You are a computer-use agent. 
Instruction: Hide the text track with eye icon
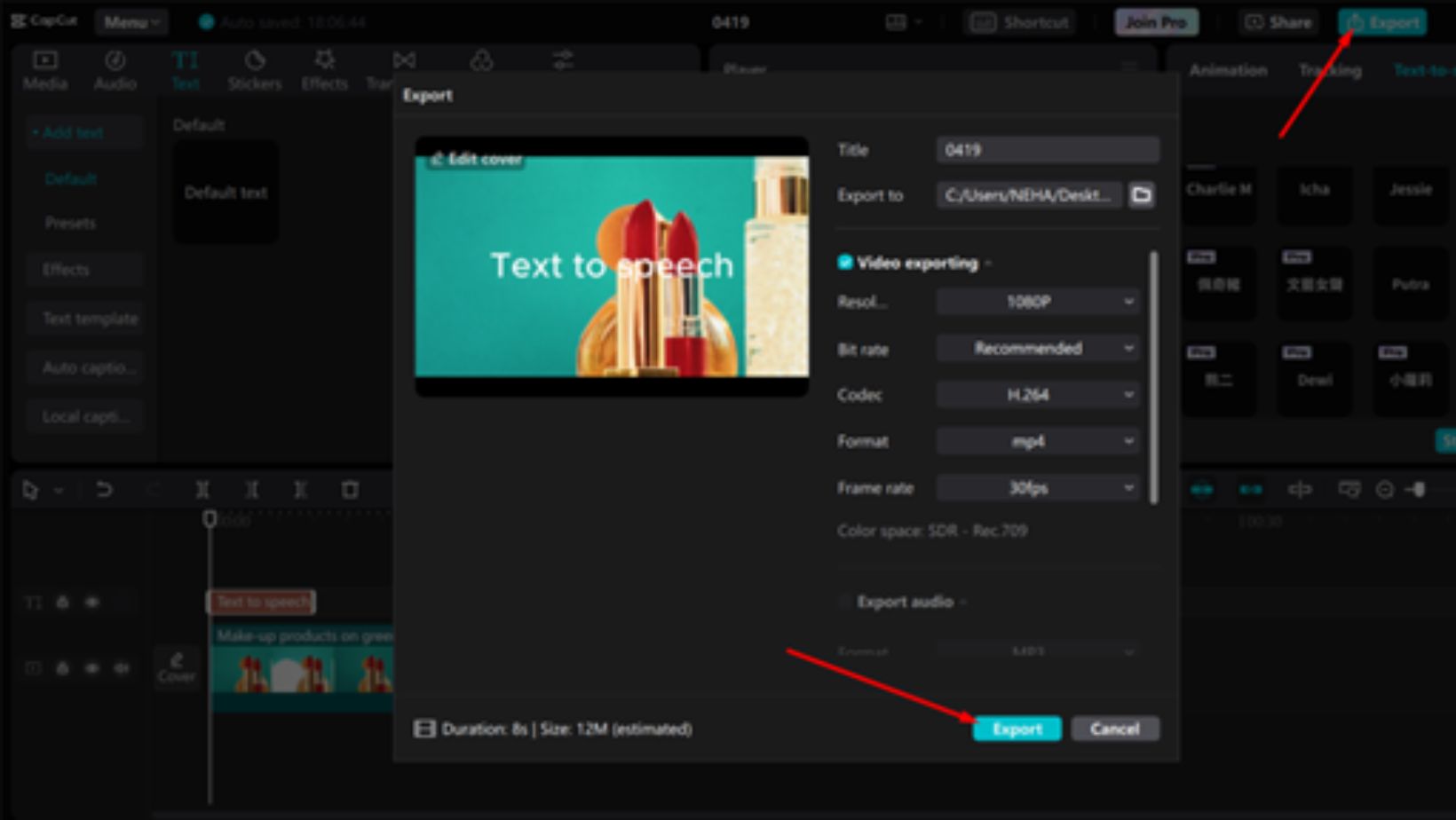tap(92, 602)
